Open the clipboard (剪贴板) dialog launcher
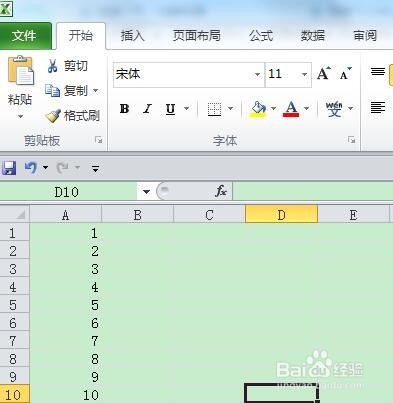This screenshot has width=393, height=403. (98, 140)
